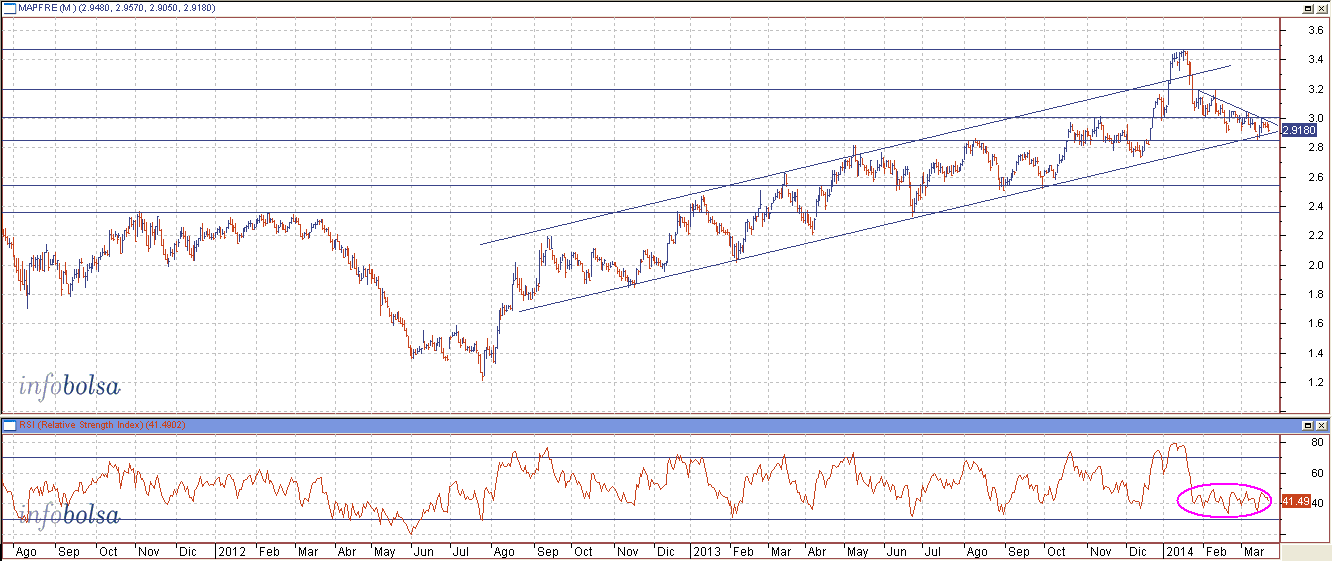Close the MAPFRE price chart panel
Viewport: 1332px width, 561px height.
pos(1321,8)
